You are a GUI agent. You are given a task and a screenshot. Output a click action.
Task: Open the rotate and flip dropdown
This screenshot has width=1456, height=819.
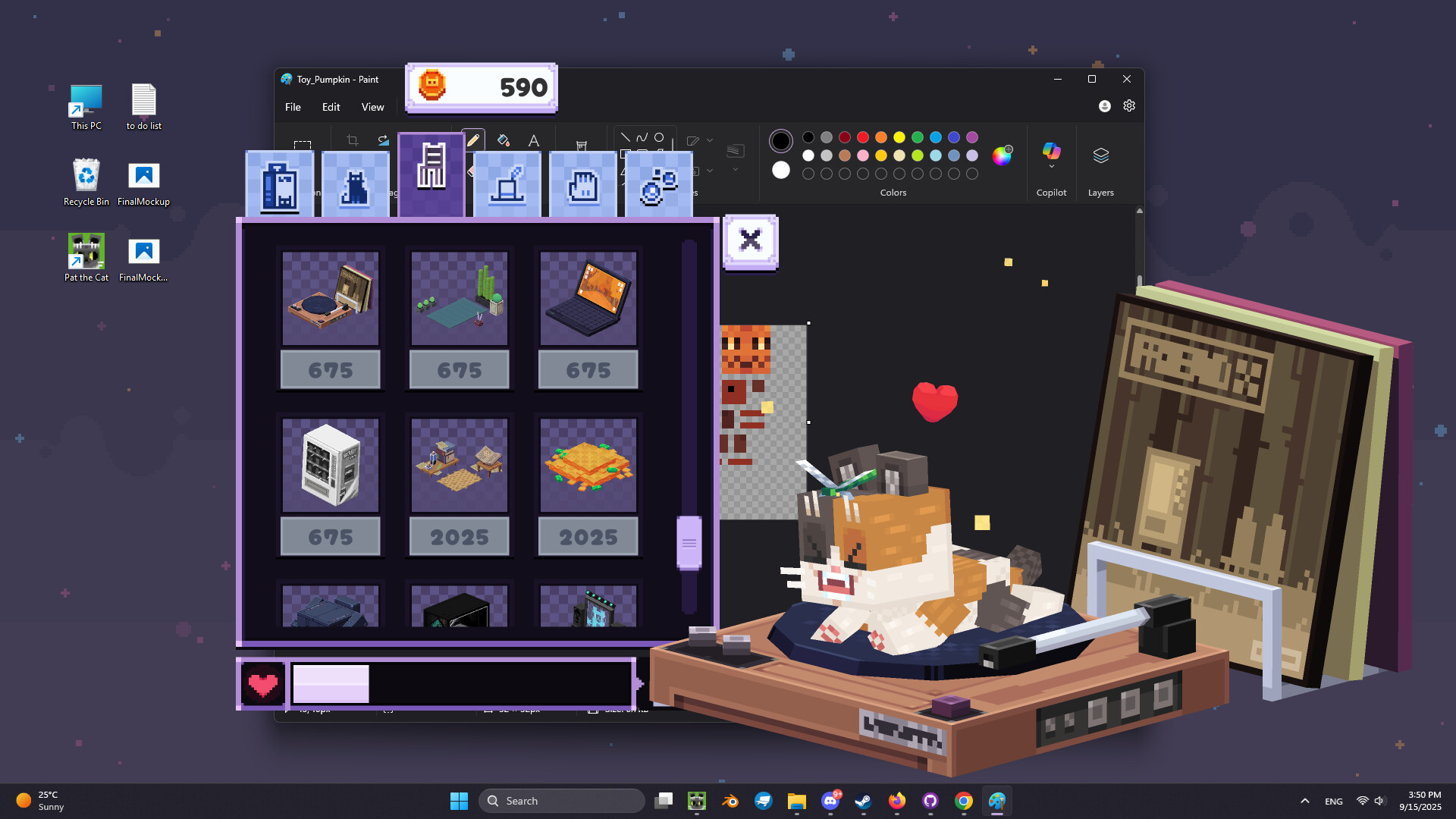coord(382,140)
